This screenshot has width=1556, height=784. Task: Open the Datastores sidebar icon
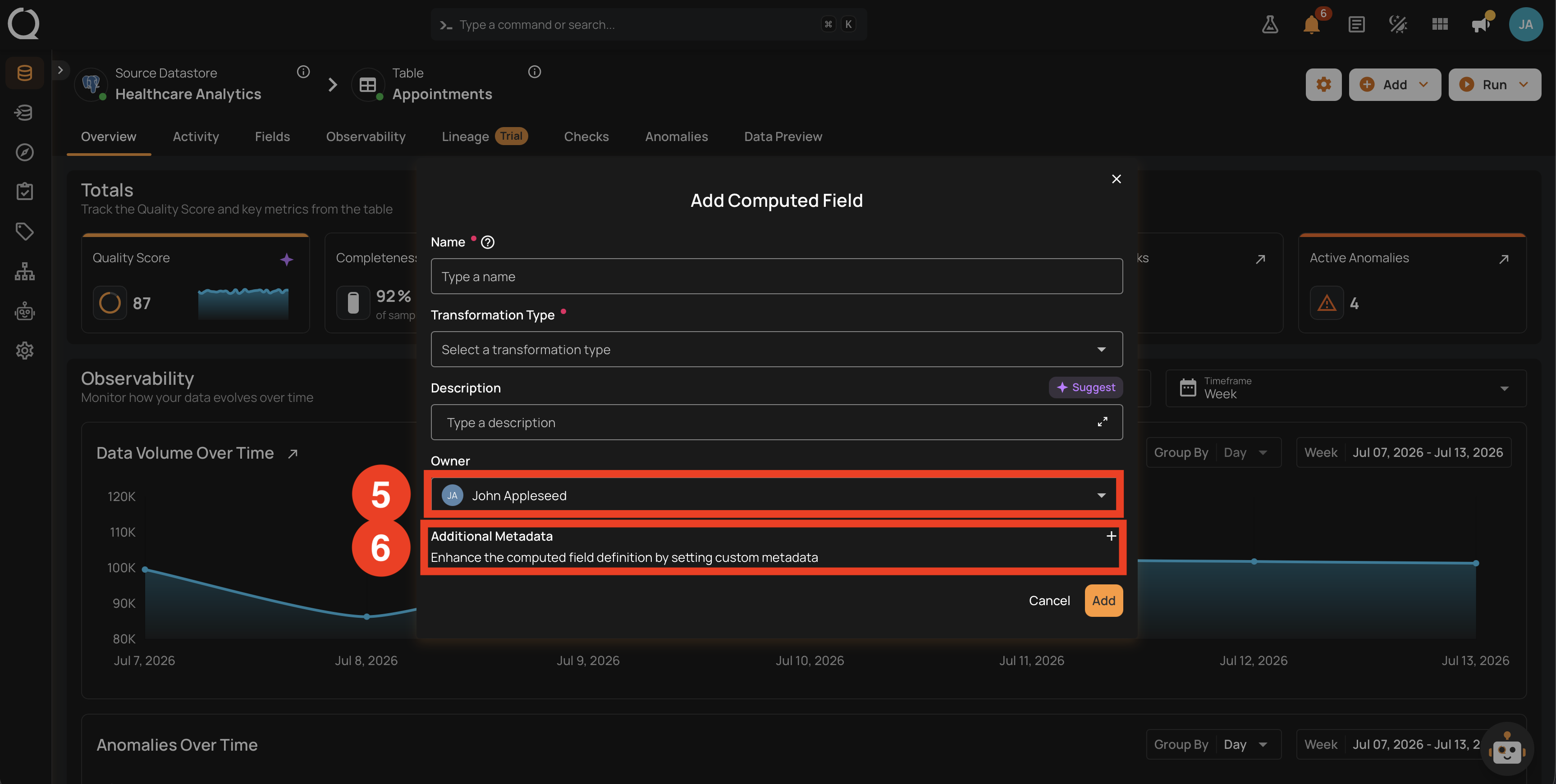click(25, 73)
